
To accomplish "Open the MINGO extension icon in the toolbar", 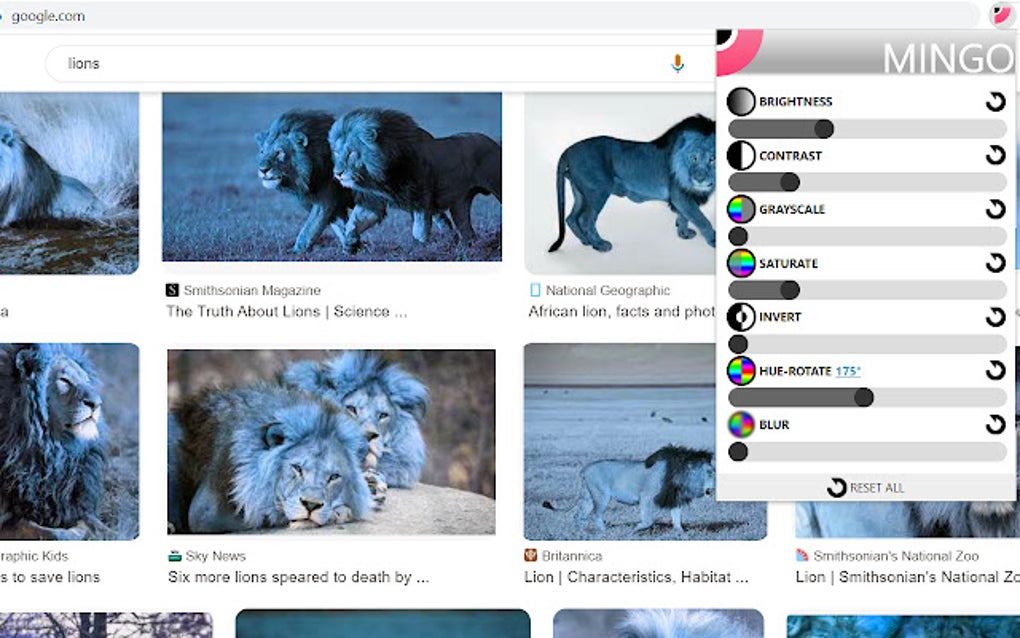I will [x=1002, y=15].
